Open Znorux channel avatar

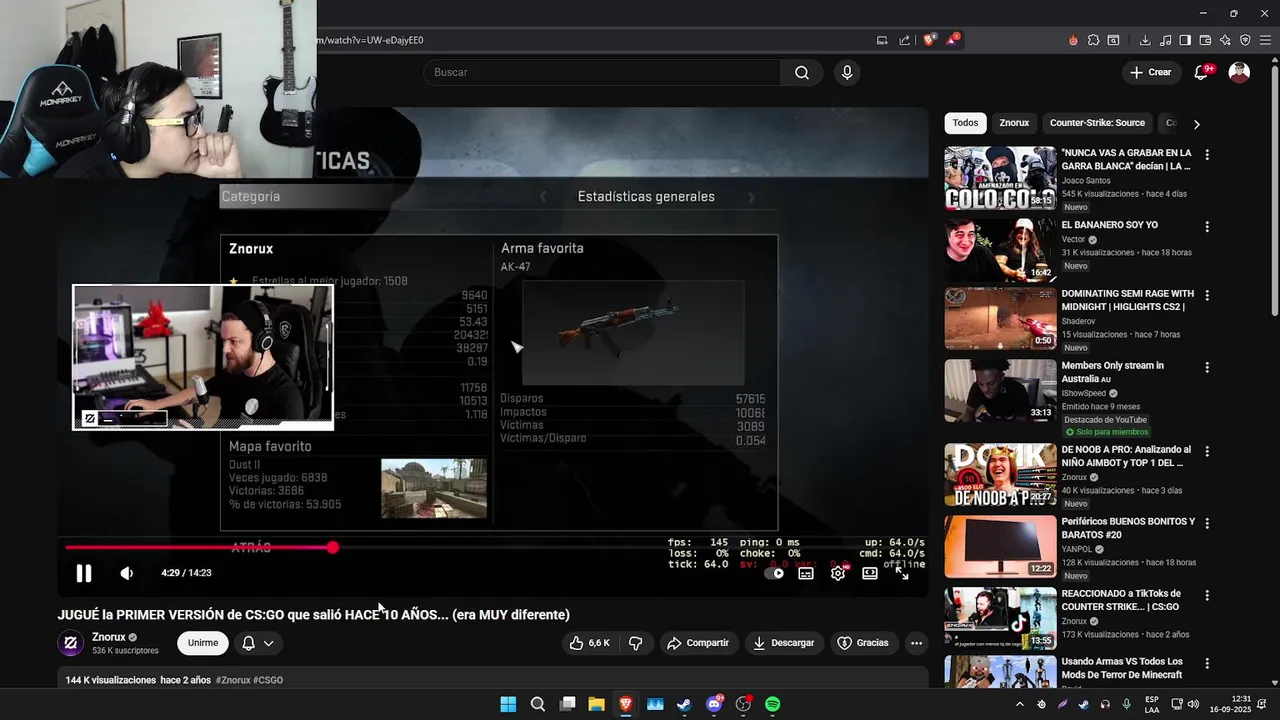(x=71, y=643)
